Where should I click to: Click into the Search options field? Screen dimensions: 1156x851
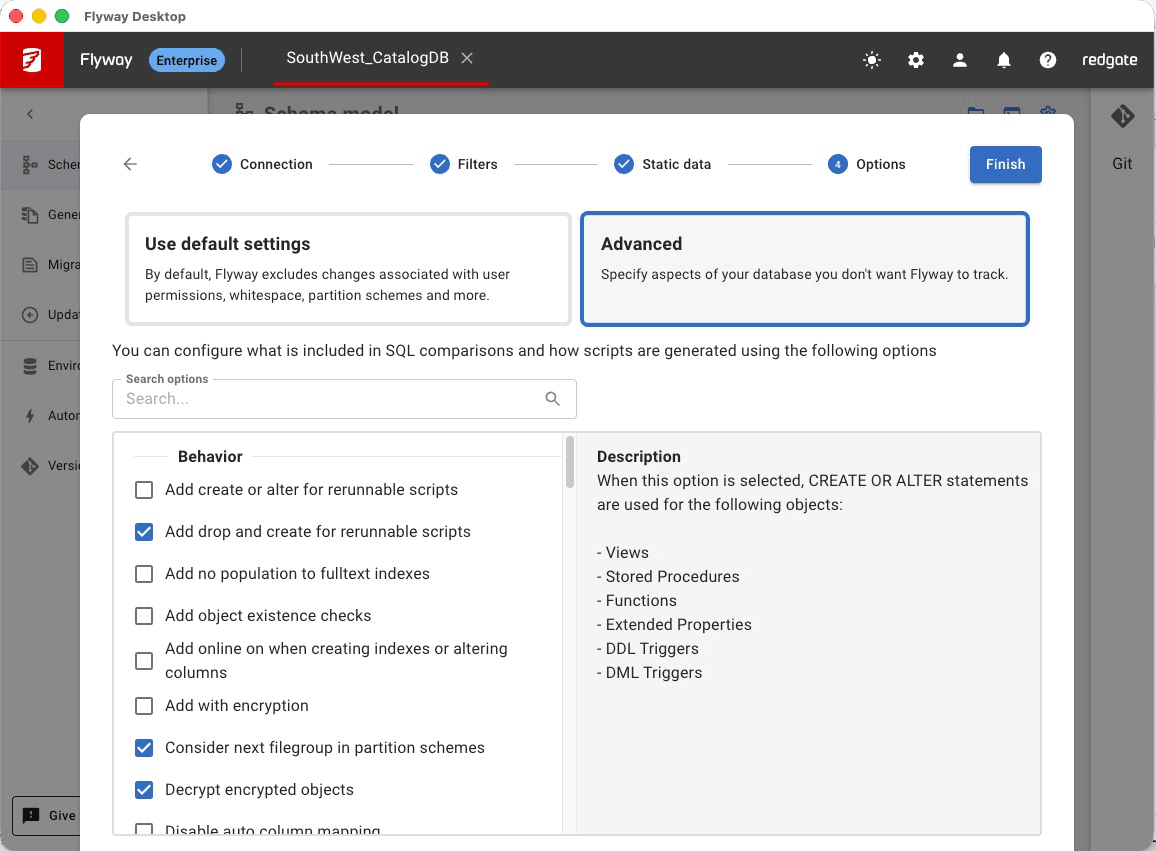(x=344, y=399)
